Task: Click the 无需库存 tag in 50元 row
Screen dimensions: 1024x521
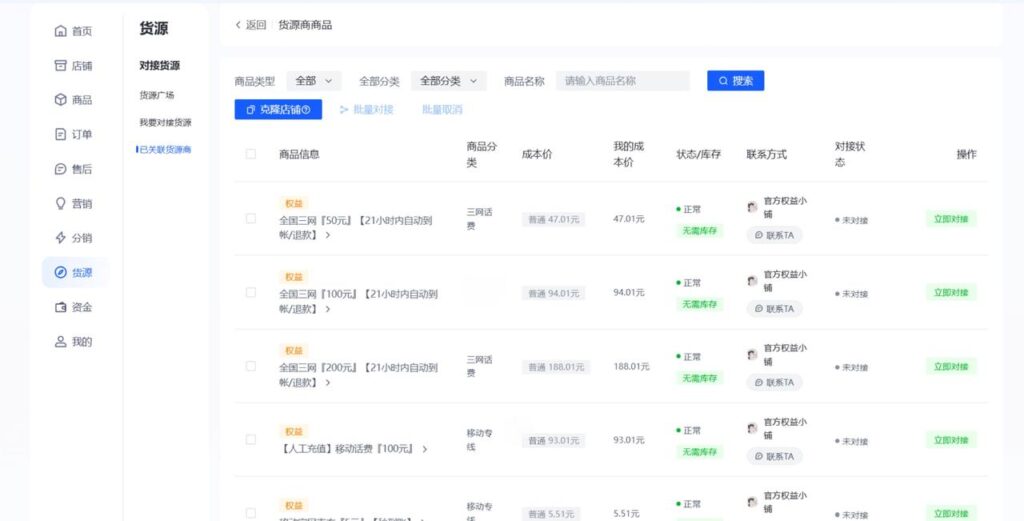Action: (699, 230)
